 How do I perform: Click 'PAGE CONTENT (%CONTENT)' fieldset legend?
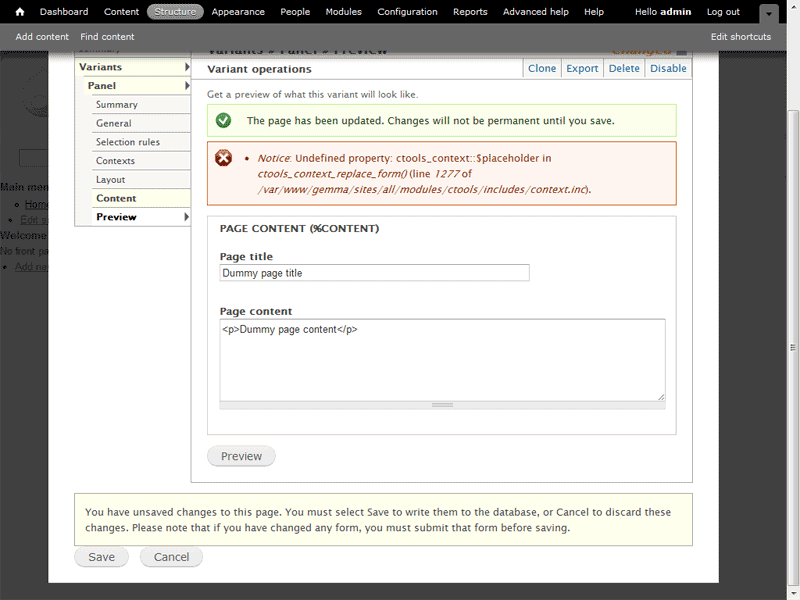coord(299,229)
